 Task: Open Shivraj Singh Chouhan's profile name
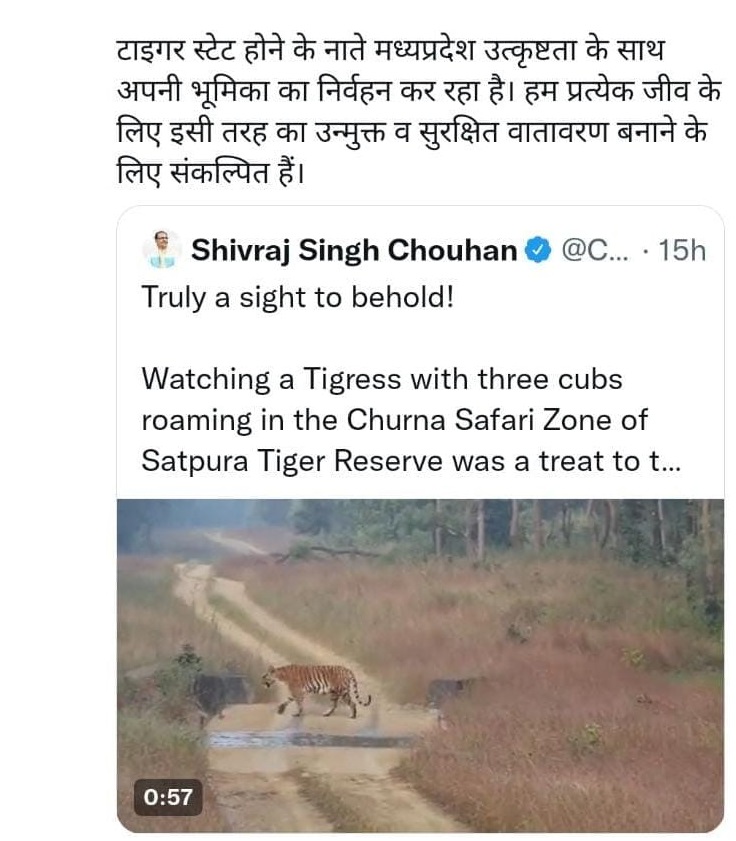[x=354, y=250]
